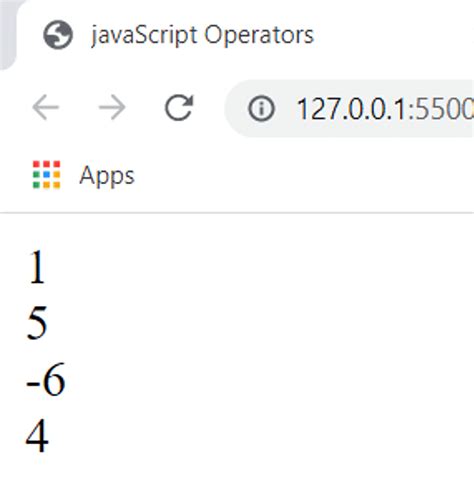Click the Apps bookmark label

click(x=107, y=176)
